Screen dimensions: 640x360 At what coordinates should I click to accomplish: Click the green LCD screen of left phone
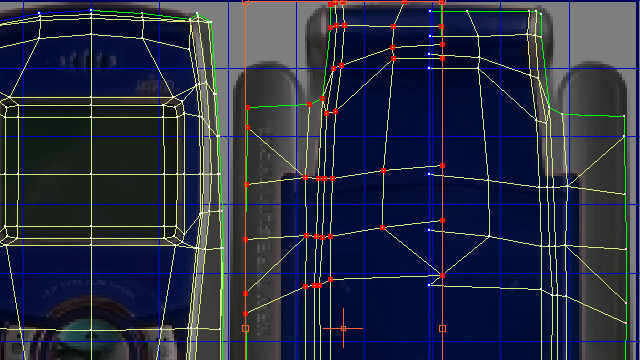click(x=92, y=171)
